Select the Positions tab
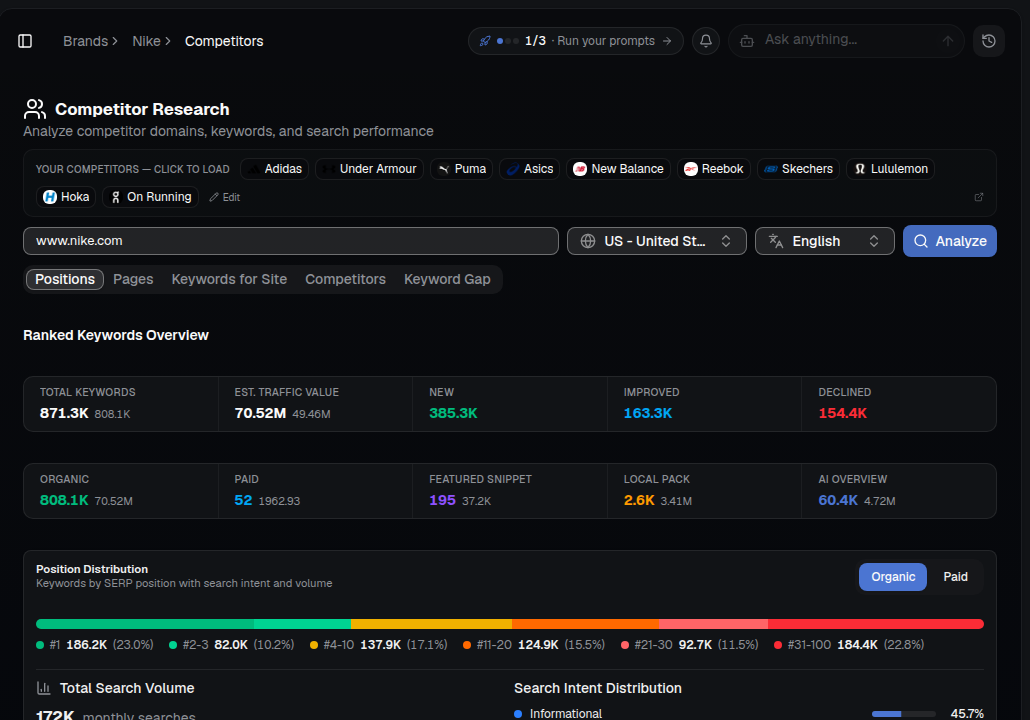Image resolution: width=1030 pixels, height=720 pixels. 65,279
